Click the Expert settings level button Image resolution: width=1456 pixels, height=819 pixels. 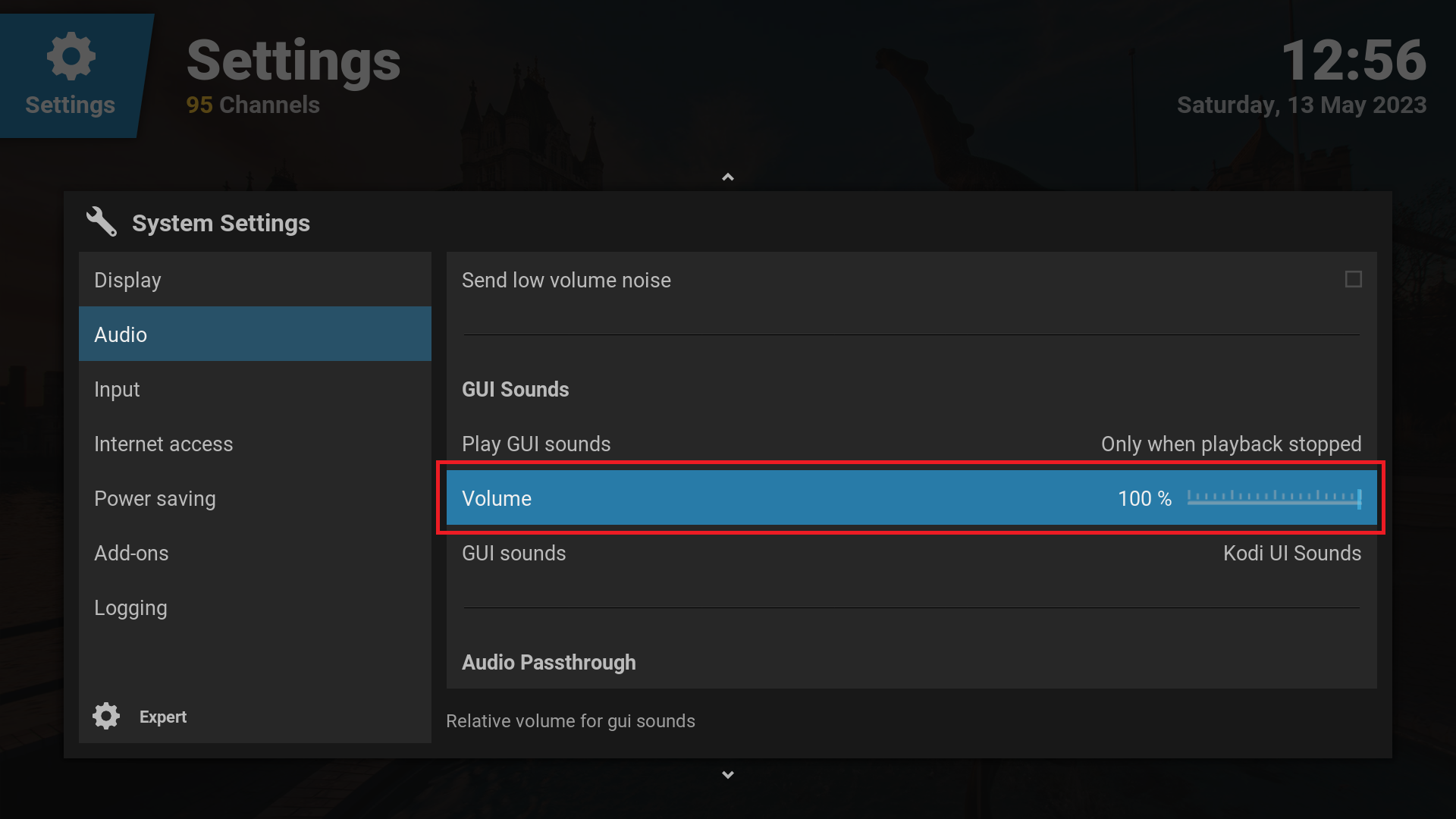pyautogui.click(x=162, y=717)
